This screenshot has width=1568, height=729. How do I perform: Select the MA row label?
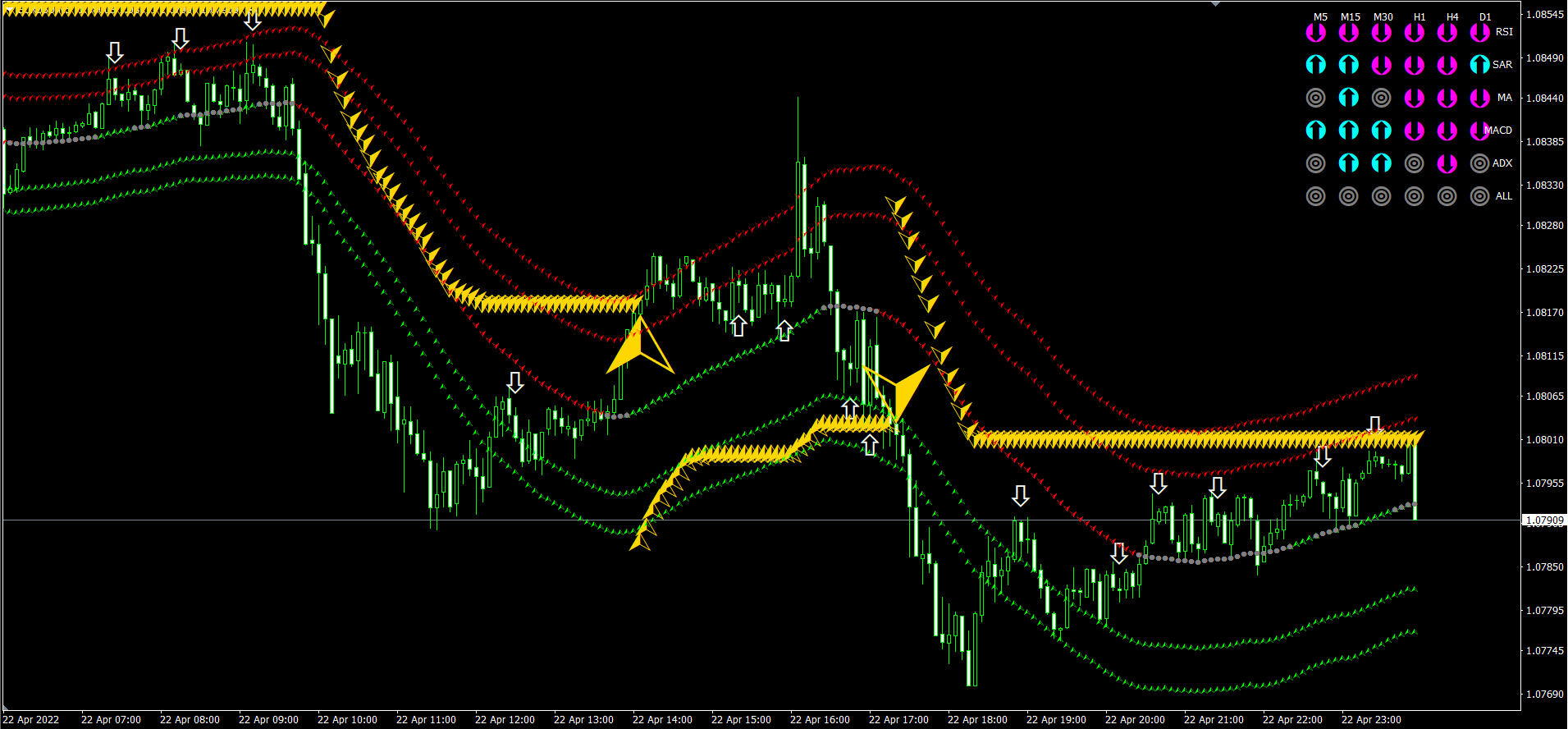click(x=1505, y=98)
